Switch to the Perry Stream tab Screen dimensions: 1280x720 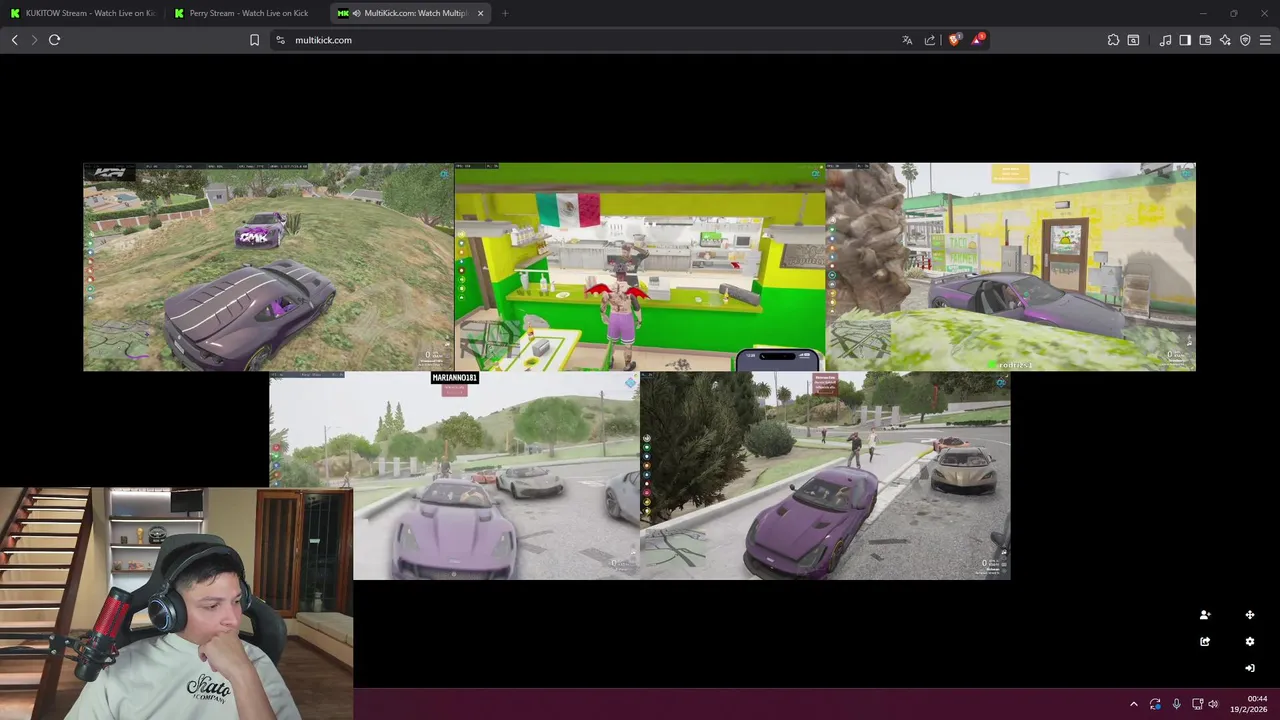[x=246, y=13]
